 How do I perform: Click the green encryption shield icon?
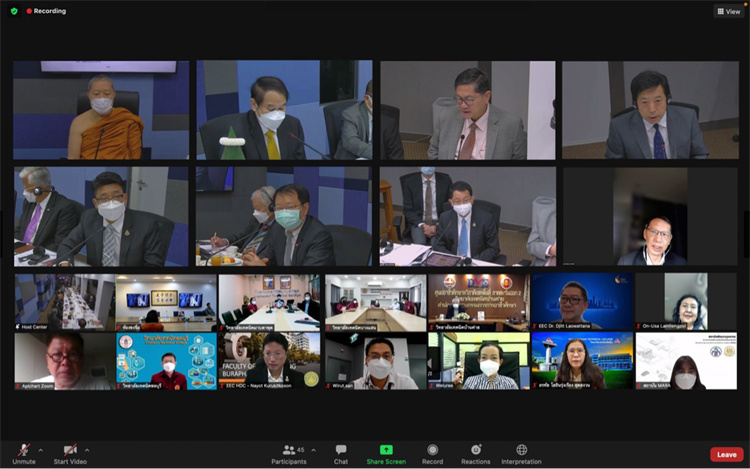tap(14, 11)
